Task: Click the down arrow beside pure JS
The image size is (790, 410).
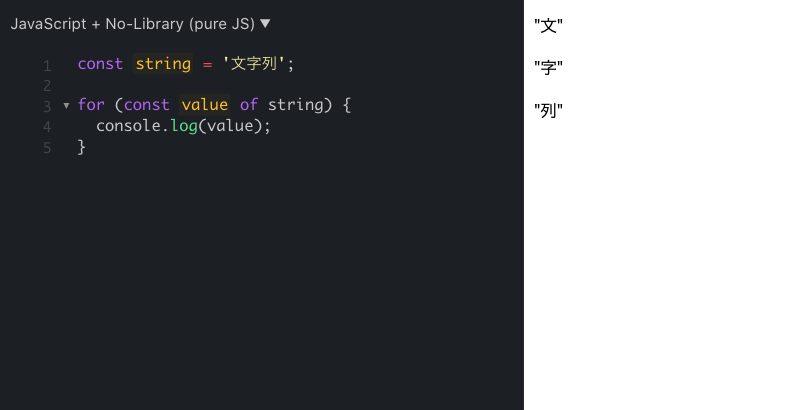Action: coord(265,23)
